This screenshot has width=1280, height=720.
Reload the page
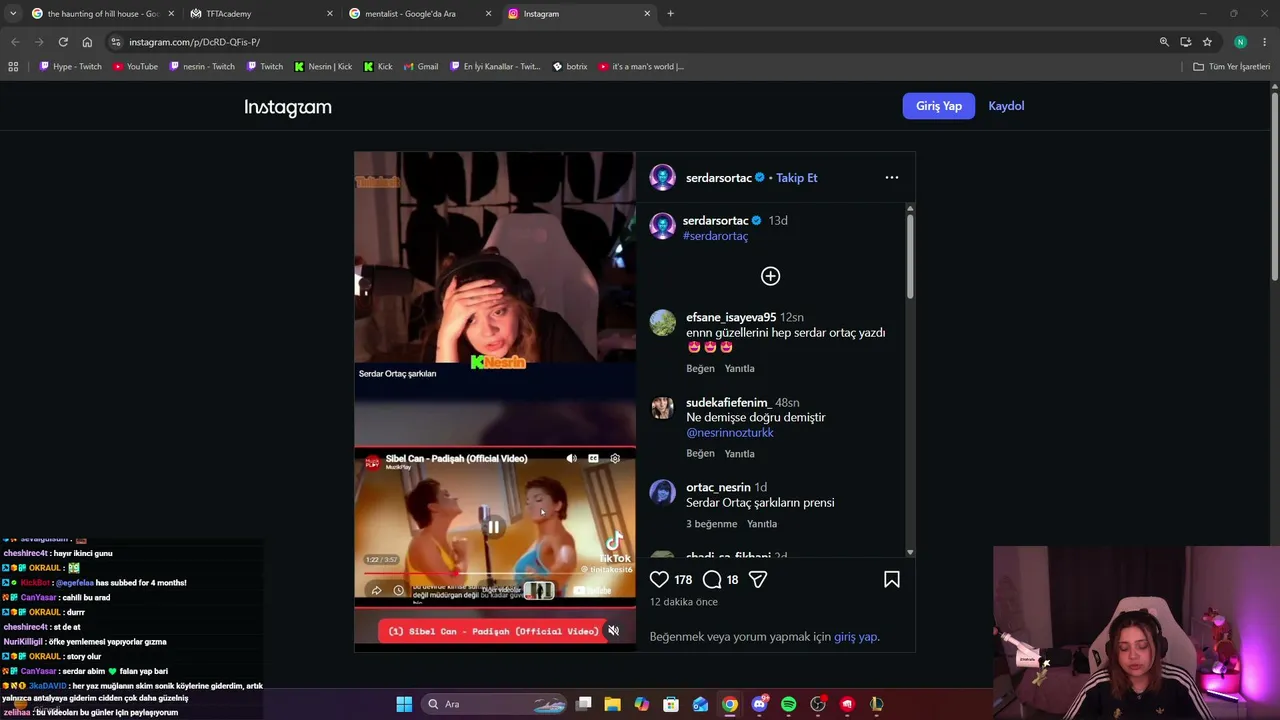[63, 42]
